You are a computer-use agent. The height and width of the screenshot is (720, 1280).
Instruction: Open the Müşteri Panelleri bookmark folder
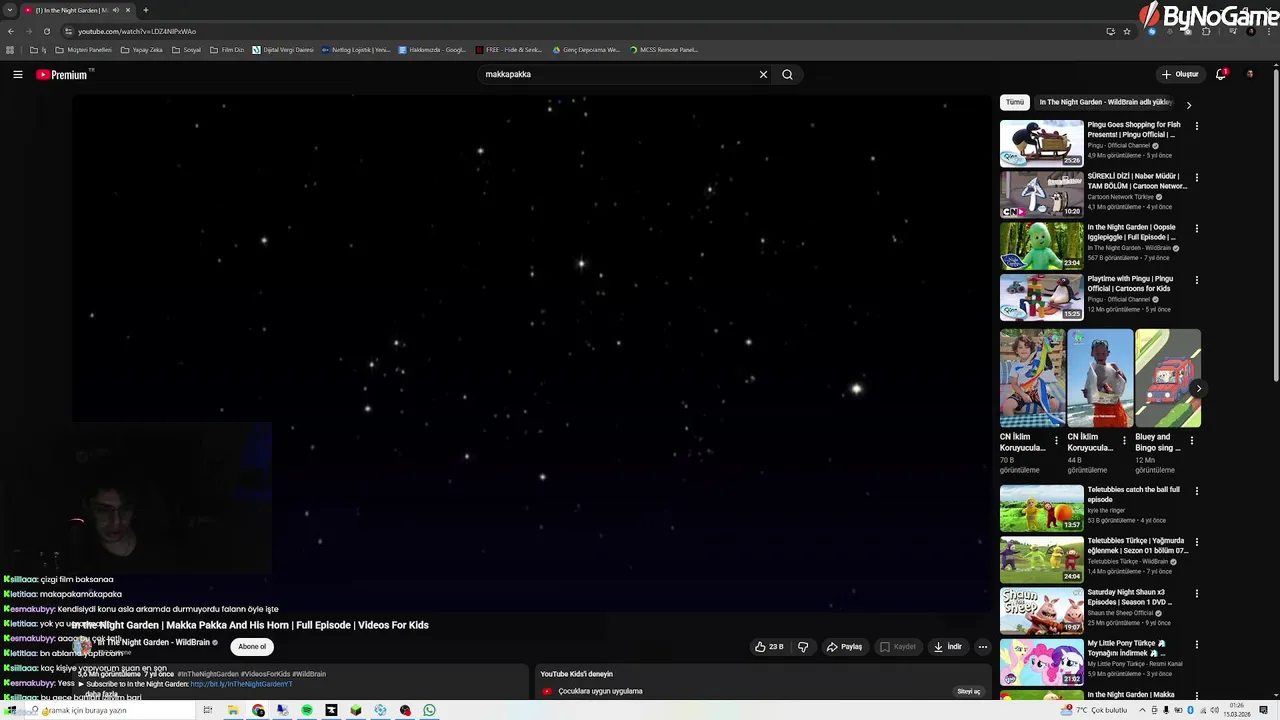(x=83, y=50)
